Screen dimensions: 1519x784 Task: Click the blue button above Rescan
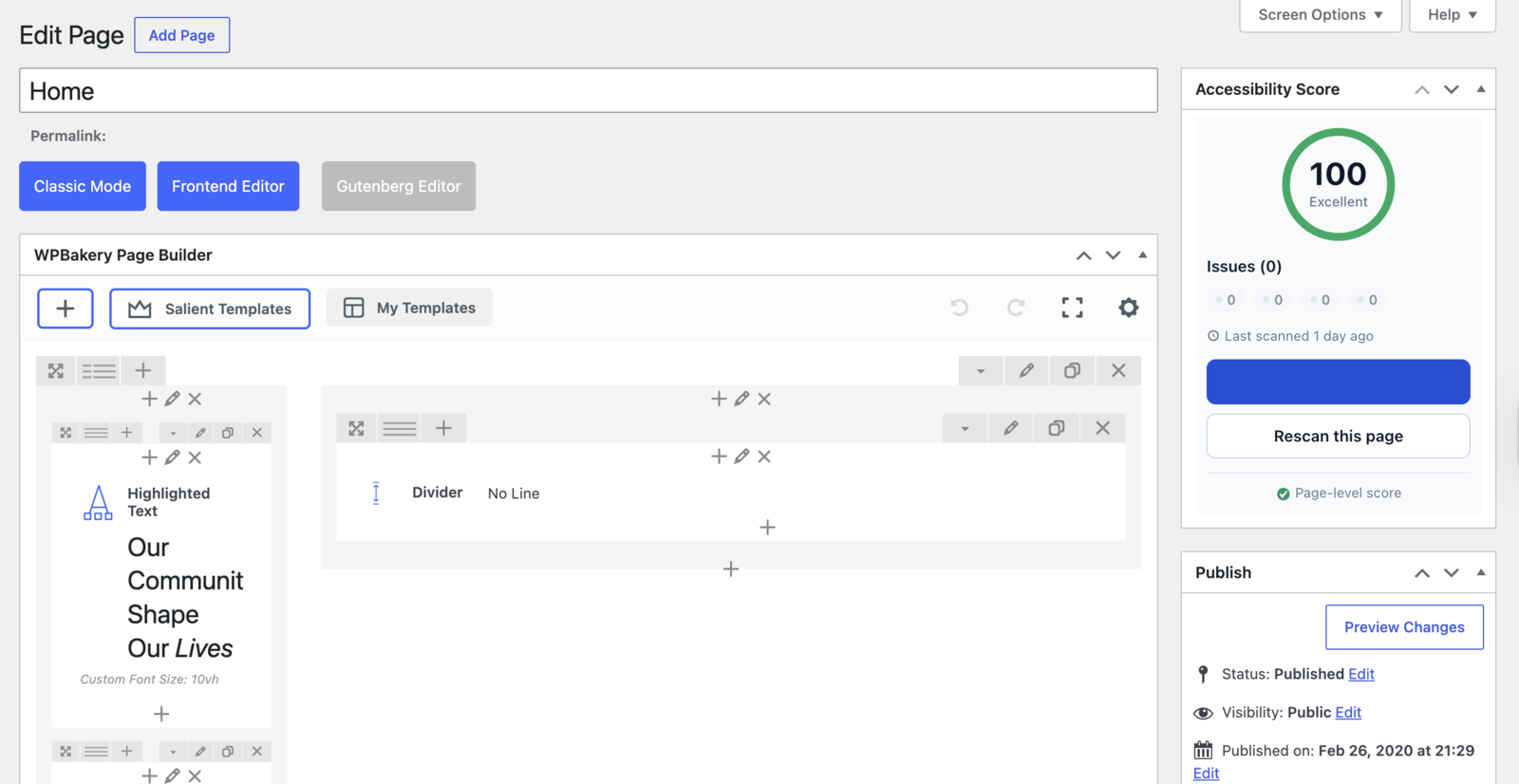click(1339, 382)
